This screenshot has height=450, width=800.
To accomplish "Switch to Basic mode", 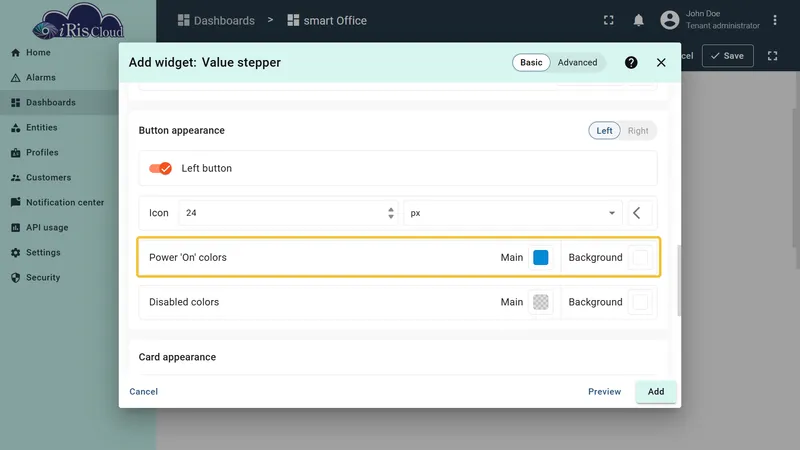I will coord(531,62).
